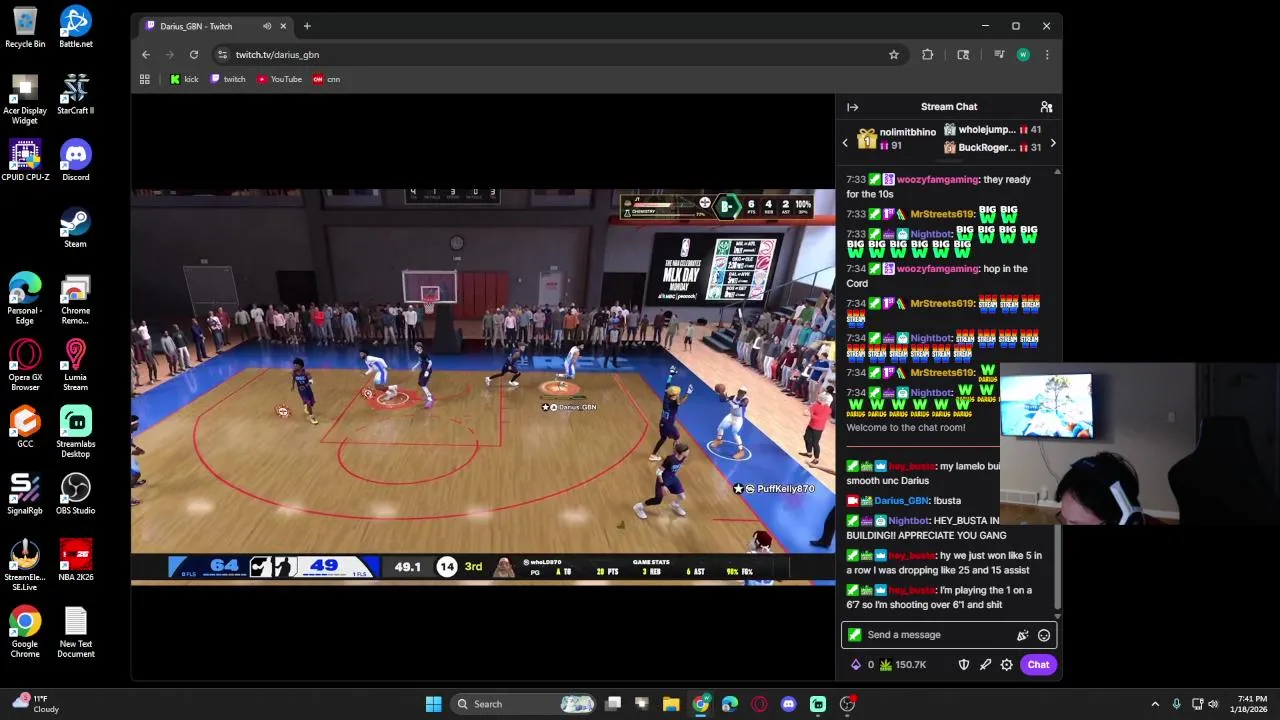Open the emote picker smiley icon

coord(1044,635)
